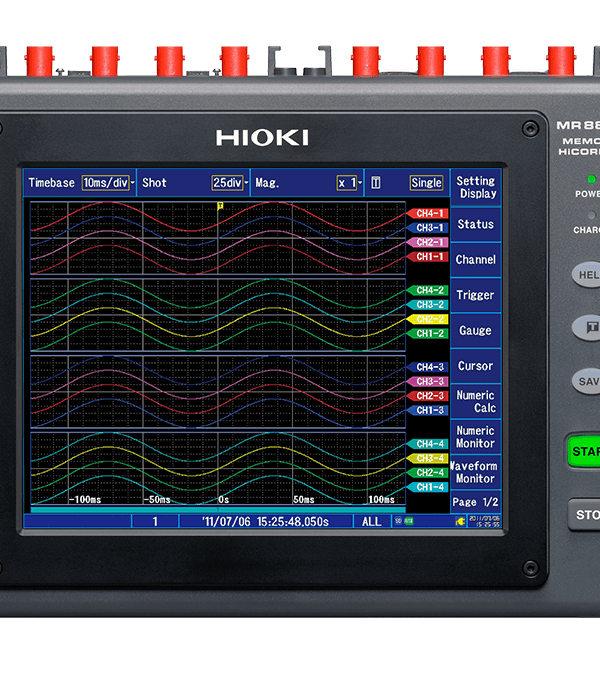The image size is (600, 694).
Task: Select the CH1-3 channel tag
Action: (x=428, y=410)
